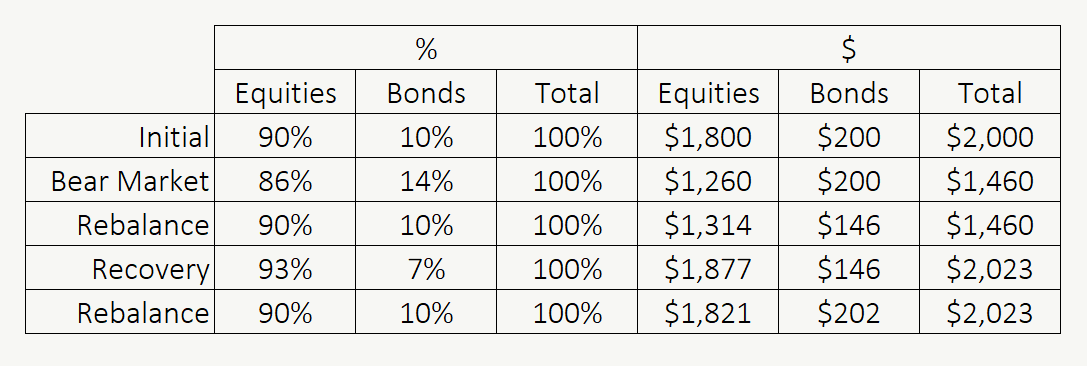Click the 14% bonds cell
Image resolution: width=1087 pixels, height=366 pixels.
click(x=426, y=180)
